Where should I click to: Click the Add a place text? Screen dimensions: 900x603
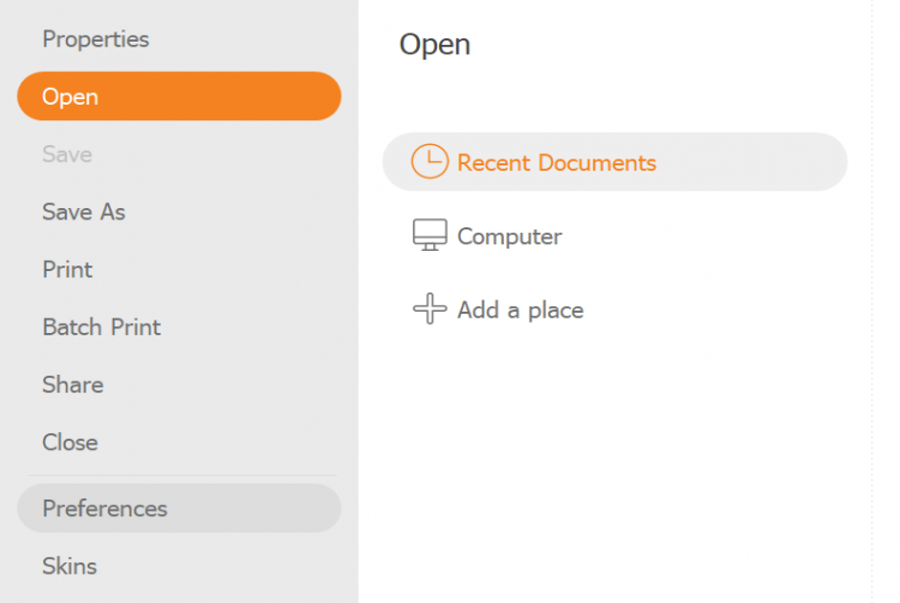[520, 310]
